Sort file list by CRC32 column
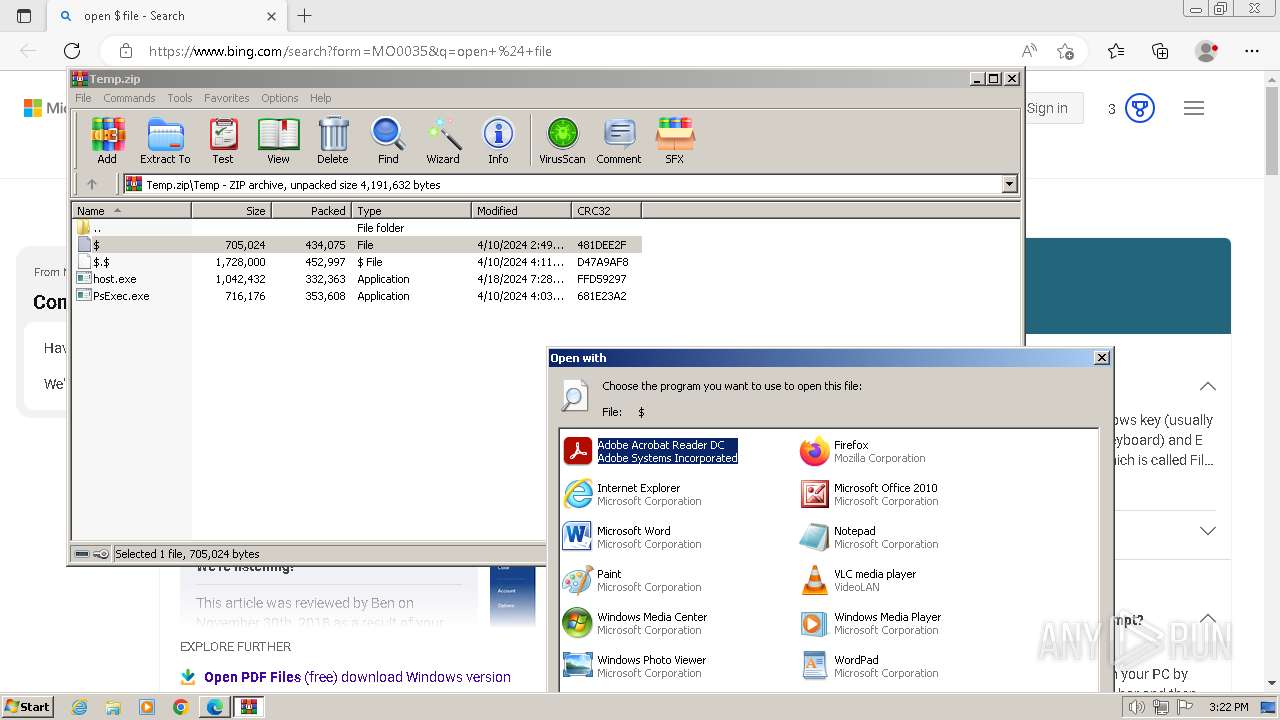This screenshot has width=1280, height=720. tap(606, 210)
